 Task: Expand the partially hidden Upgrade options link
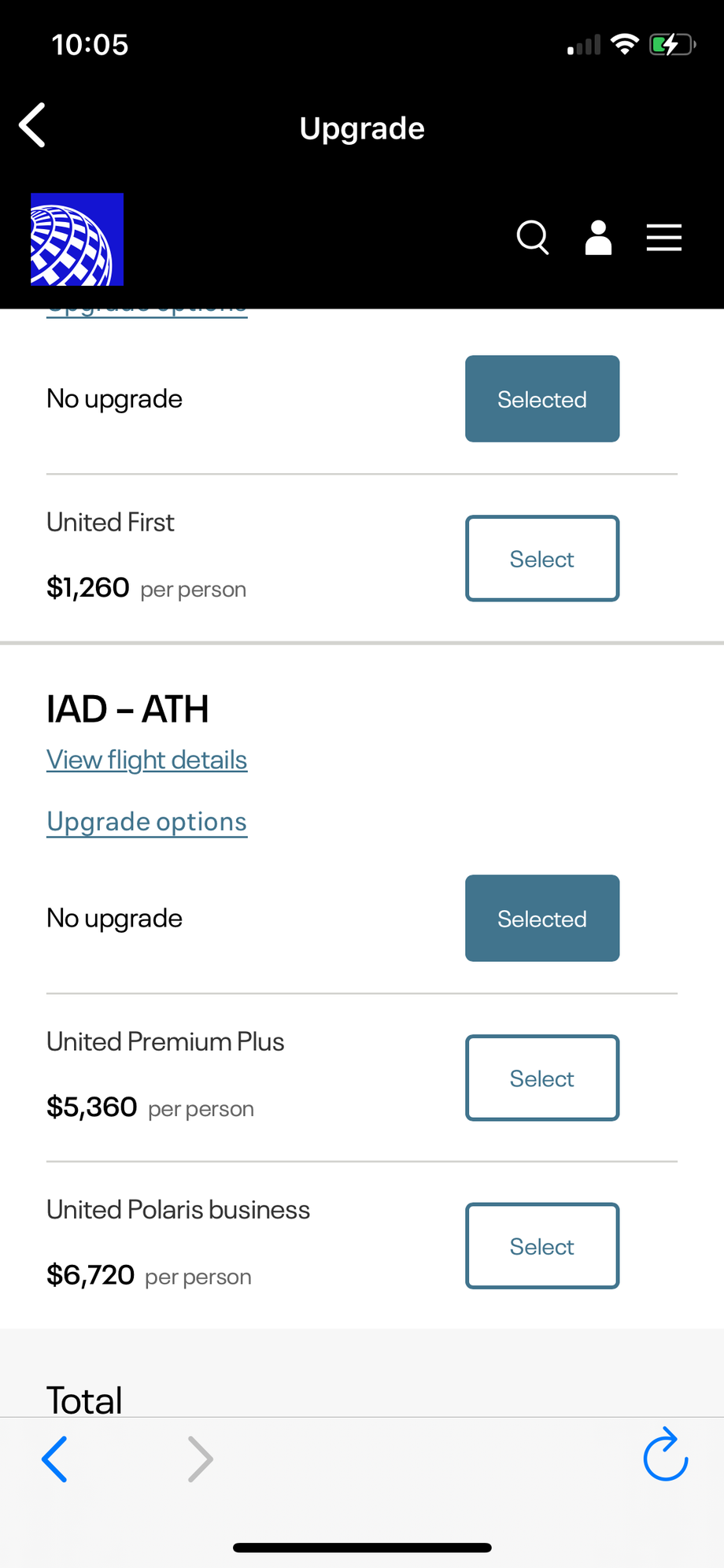coord(147,312)
